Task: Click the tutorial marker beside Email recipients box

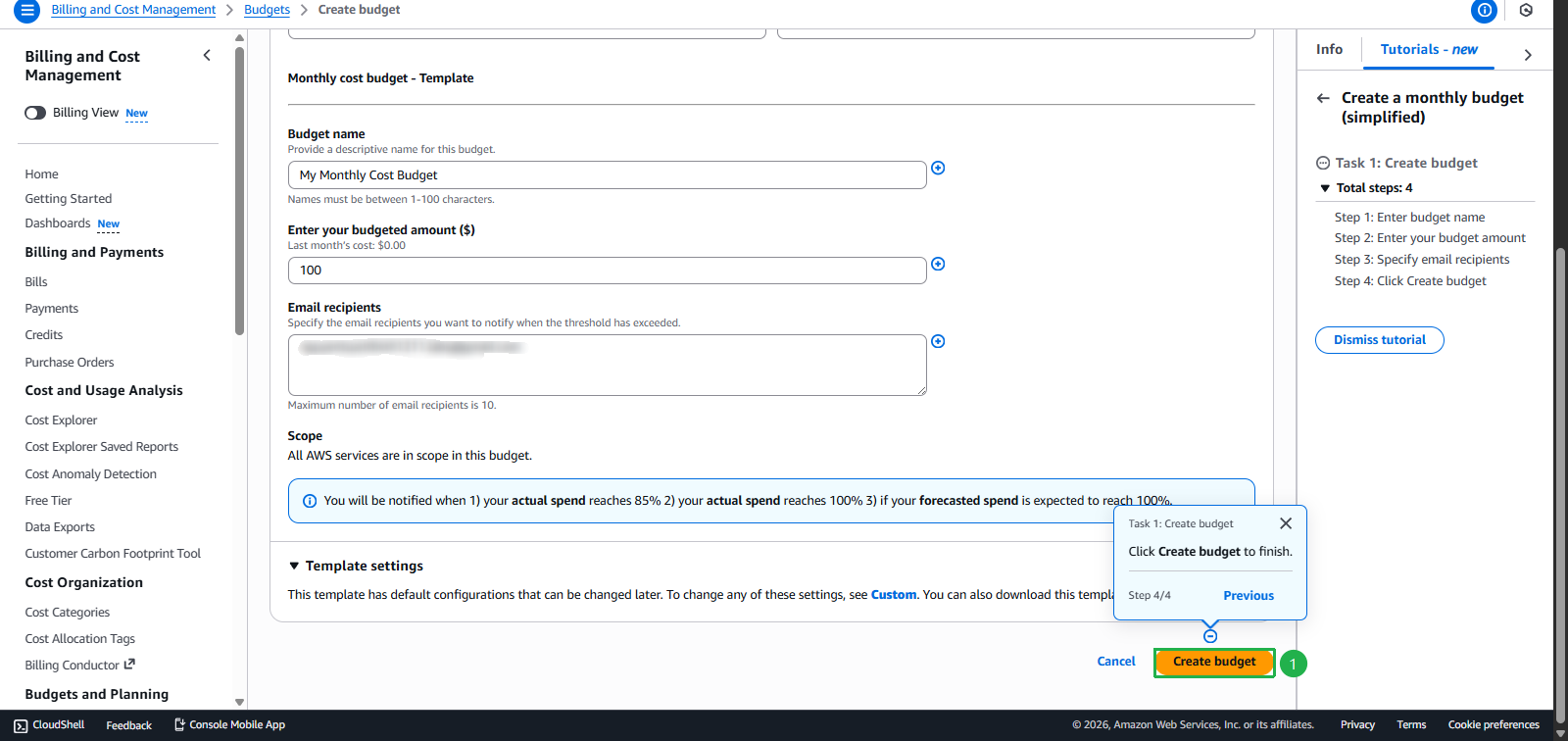Action: click(938, 342)
